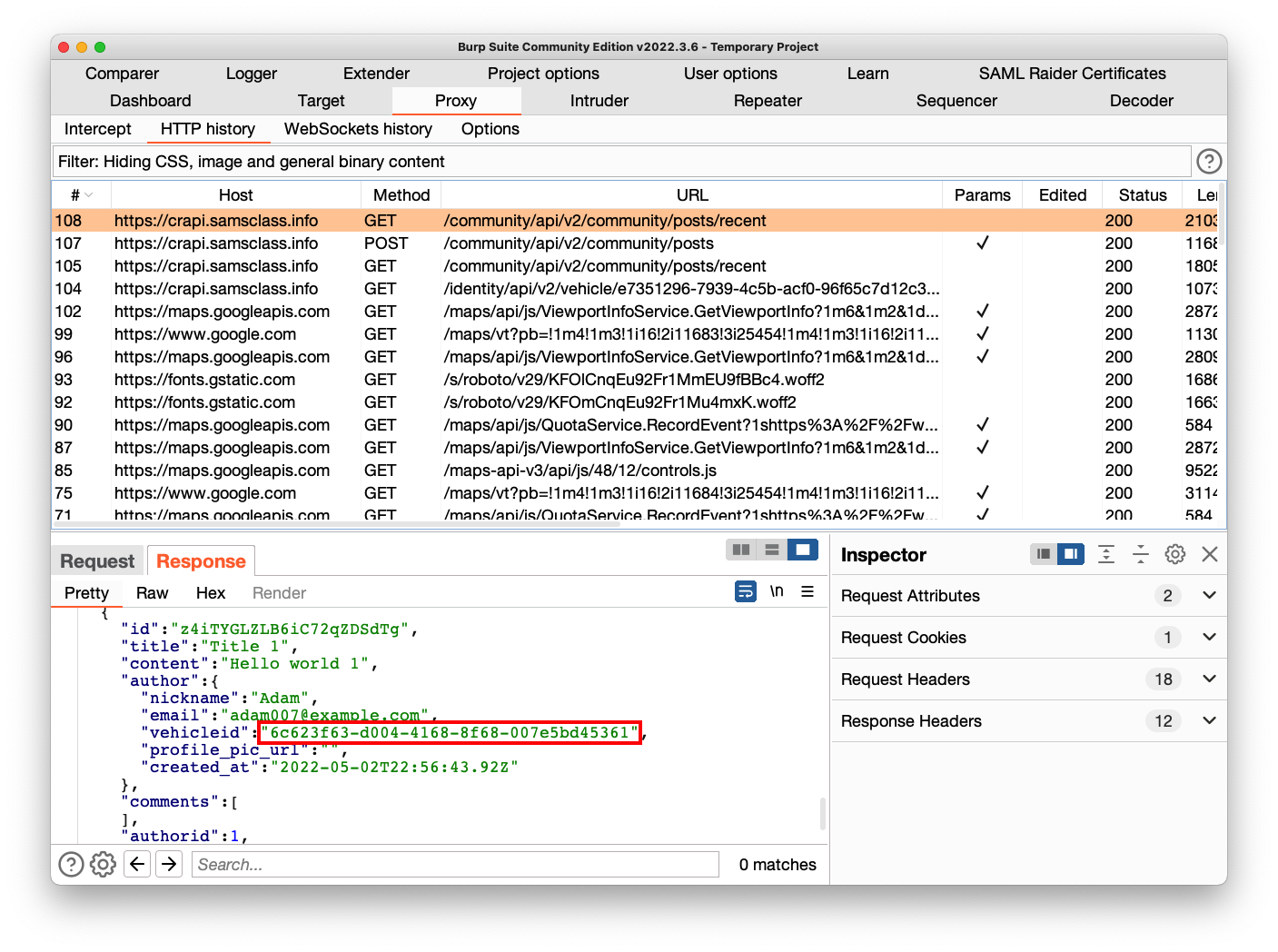Expand the Request Attributes section
This screenshot has height=952, width=1278.
(x=1209, y=596)
